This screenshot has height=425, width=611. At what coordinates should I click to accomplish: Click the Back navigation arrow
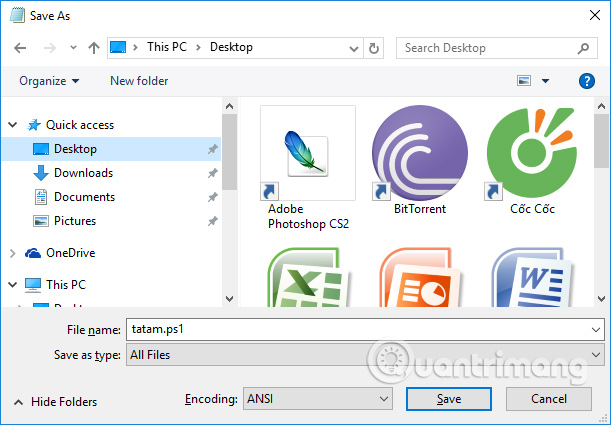coord(20,48)
